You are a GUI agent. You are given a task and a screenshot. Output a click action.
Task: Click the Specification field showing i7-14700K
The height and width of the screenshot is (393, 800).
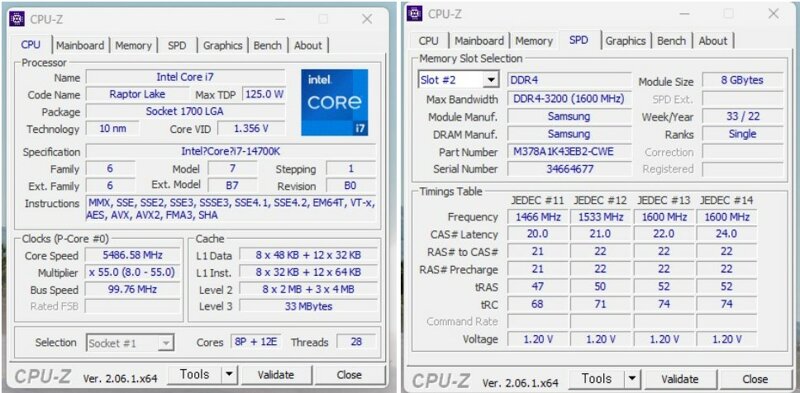[x=231, y=152]
